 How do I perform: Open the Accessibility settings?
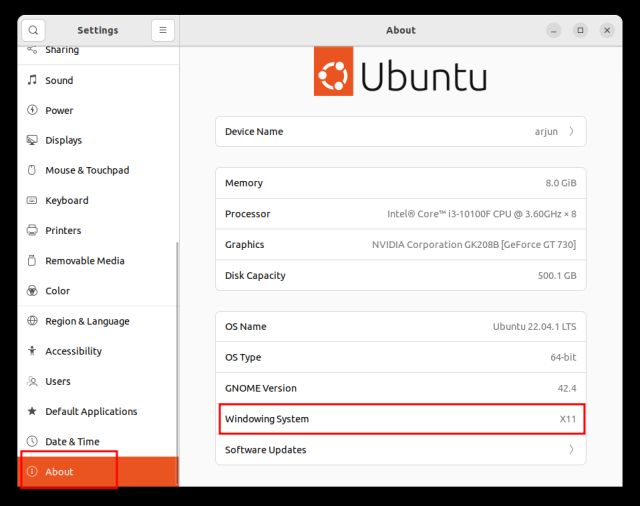pyautogui.click(x=98, y=351)
